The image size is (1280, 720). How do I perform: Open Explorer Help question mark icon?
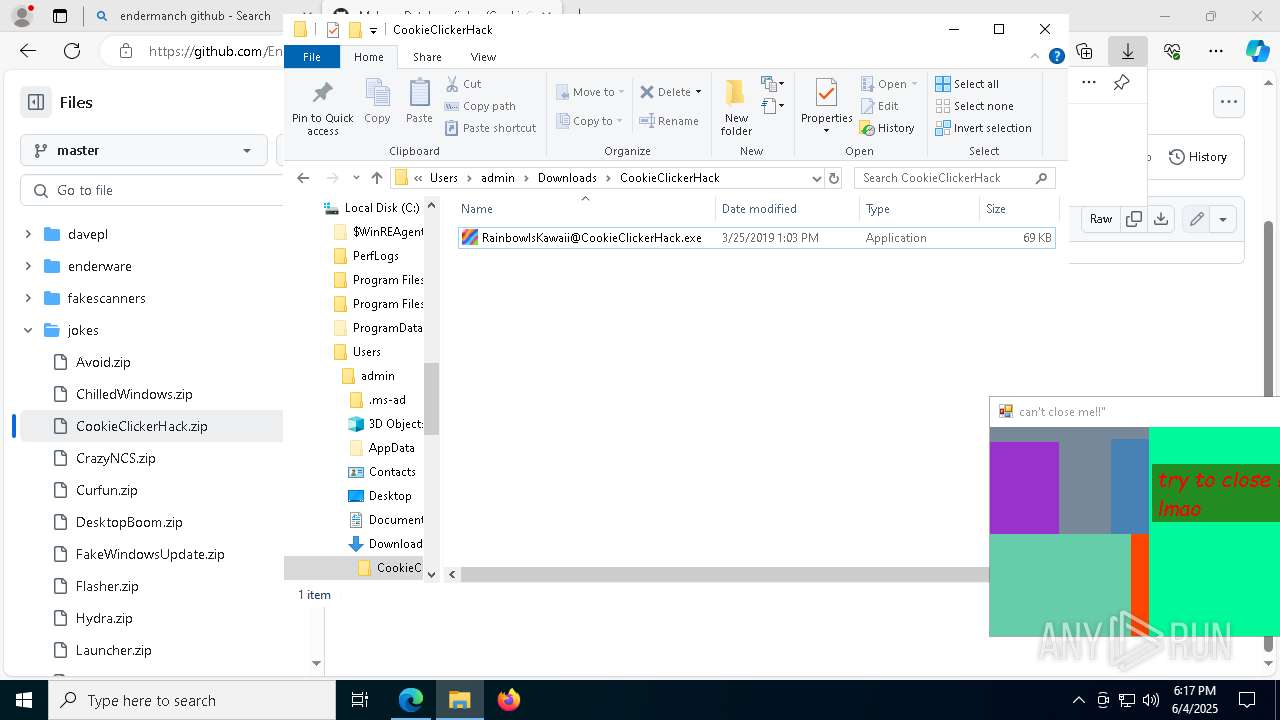(x=1056, y=57)
